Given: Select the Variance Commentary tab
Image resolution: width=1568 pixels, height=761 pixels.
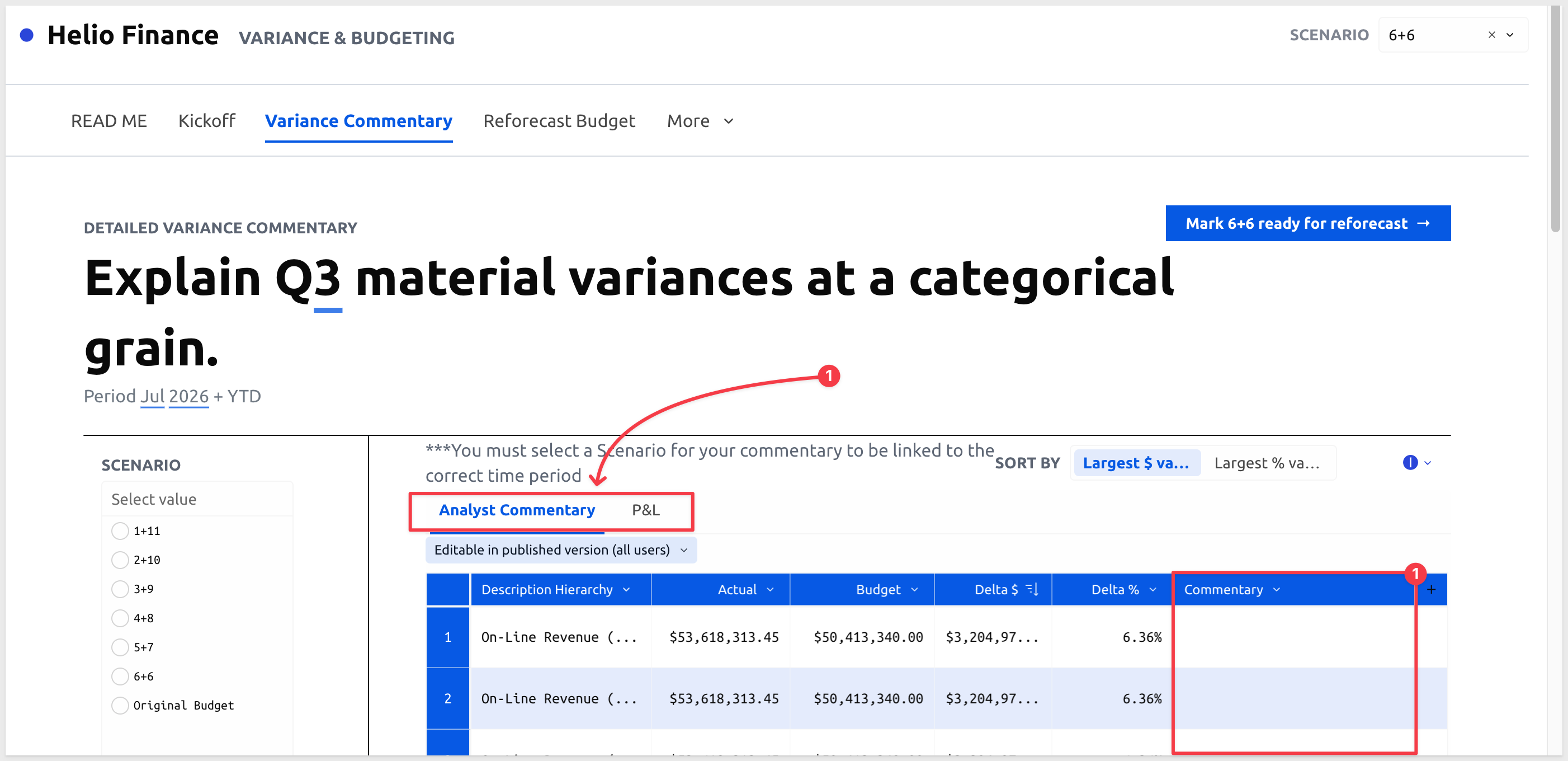Looking at the screenshot, I should [358, 121].
